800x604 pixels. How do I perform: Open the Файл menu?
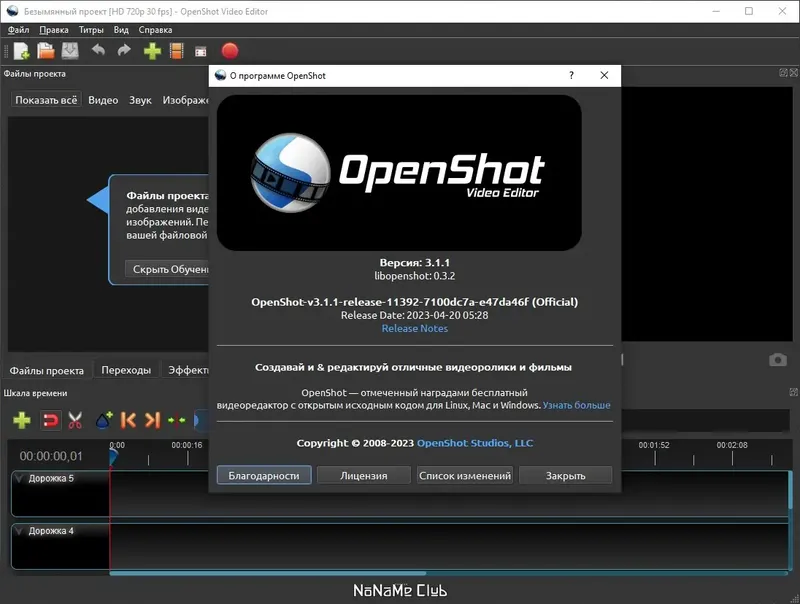click(x=18, y=30)
